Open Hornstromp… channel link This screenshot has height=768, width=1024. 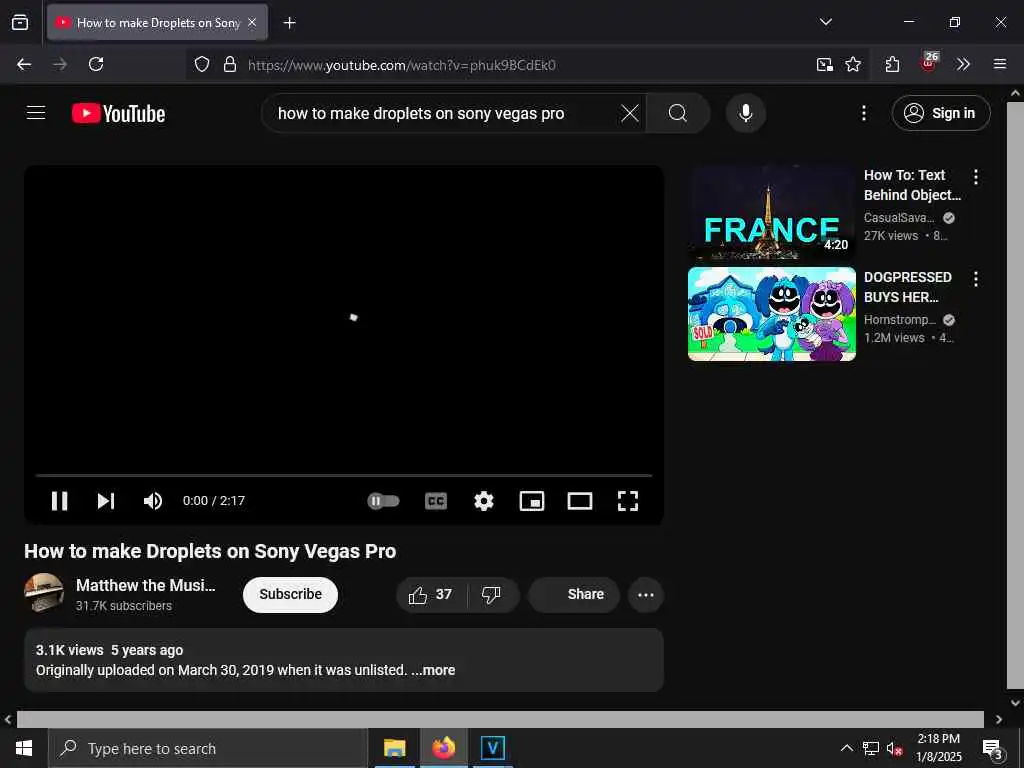tap(900, 319)
